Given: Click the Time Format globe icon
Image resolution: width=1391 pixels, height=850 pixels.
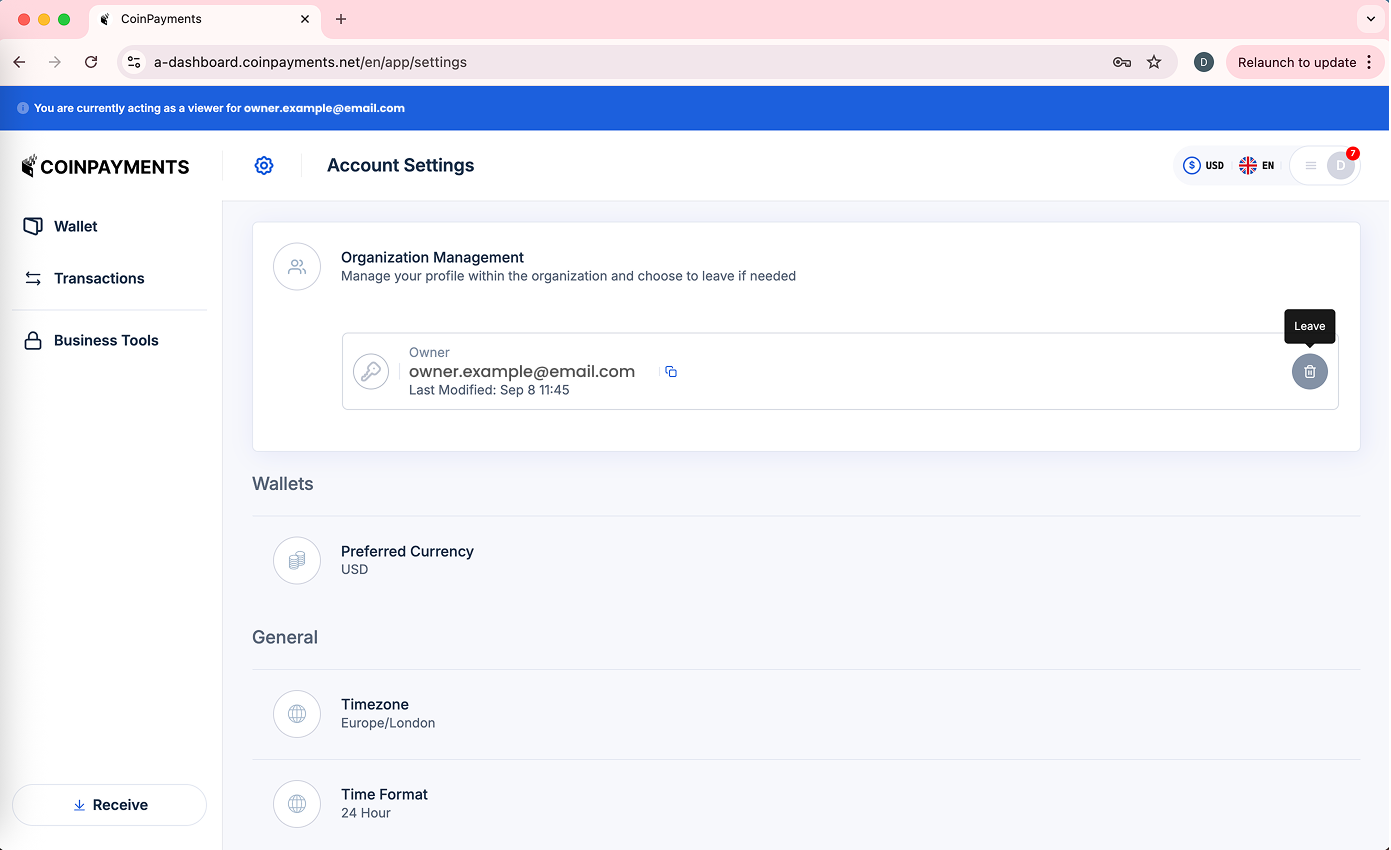Looking at the screenshot, I should [297, 804].
